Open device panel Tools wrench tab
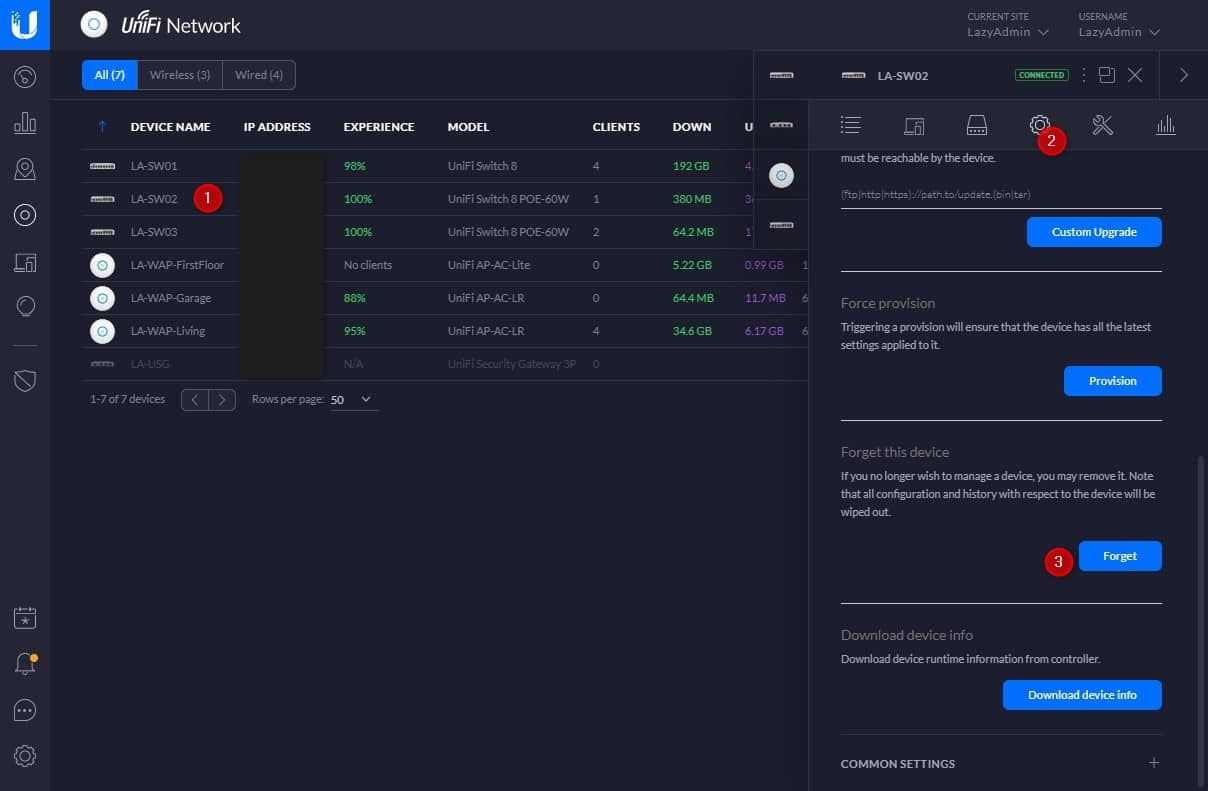Image resolution: width=1208 pixels, height=791 pixels. 1102,125
